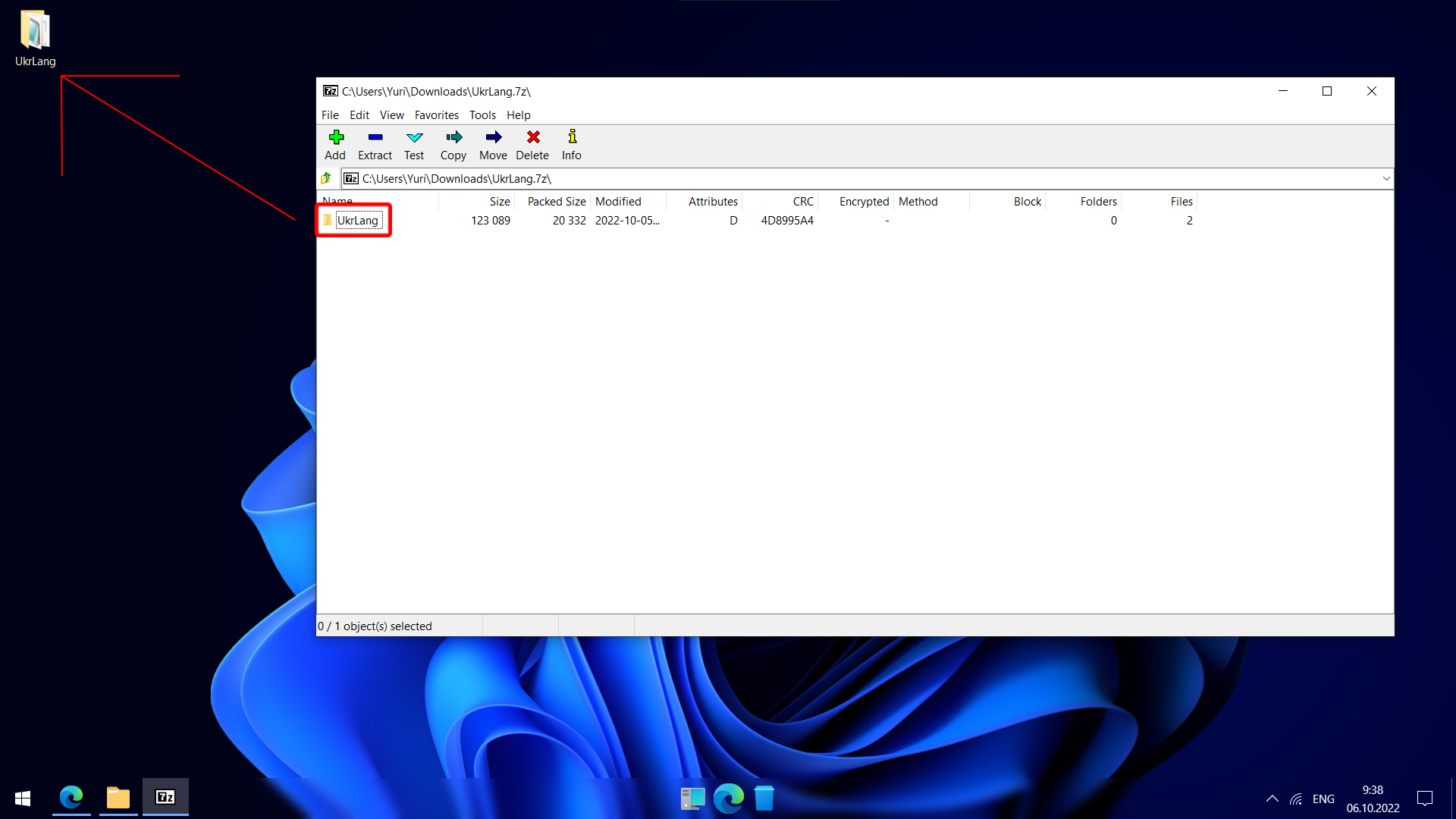The width and height of the screenshot is (1456, 819).
Task: Open the Favorites menu
Action: 436,115
